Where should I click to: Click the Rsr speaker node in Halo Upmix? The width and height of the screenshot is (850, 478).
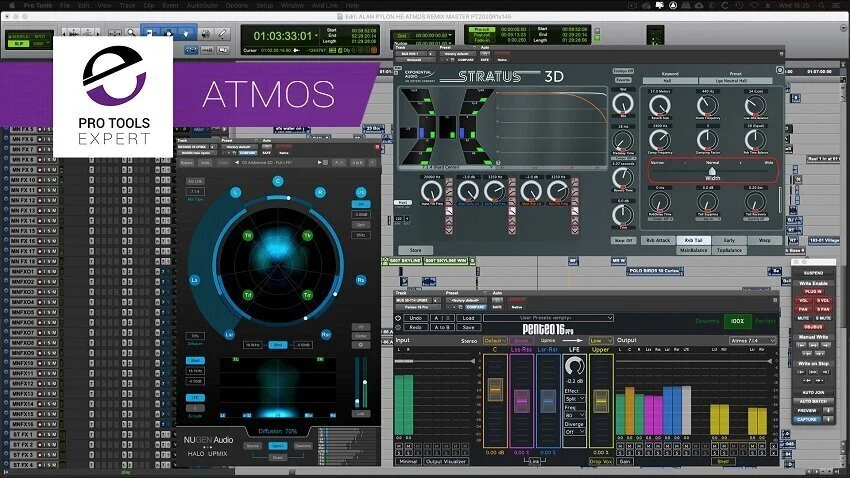coord(326,334)
